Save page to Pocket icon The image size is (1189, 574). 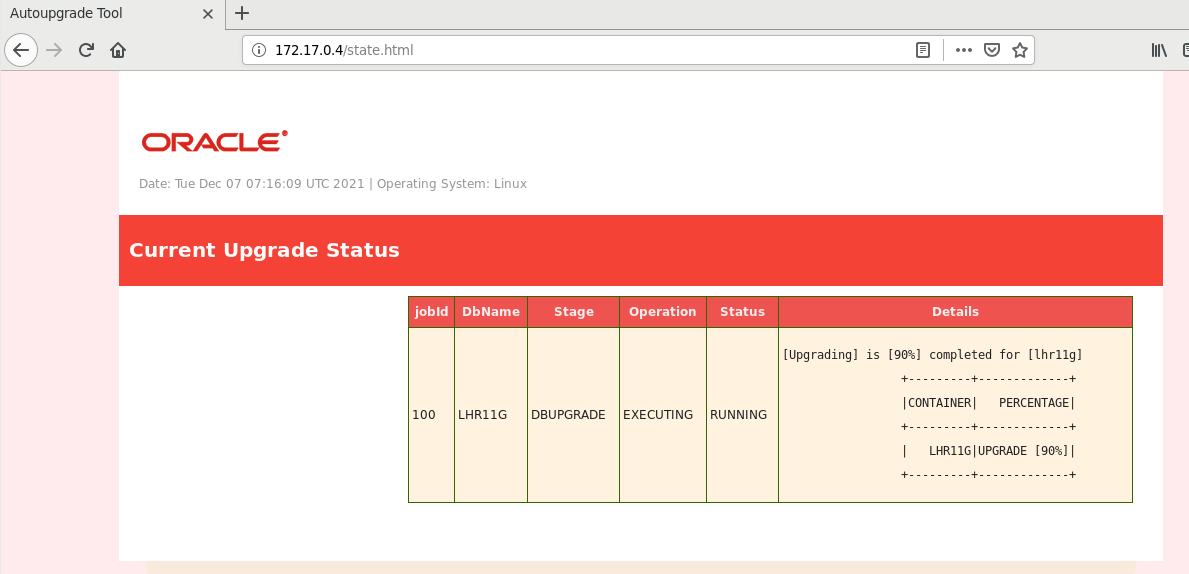point(991,50)
